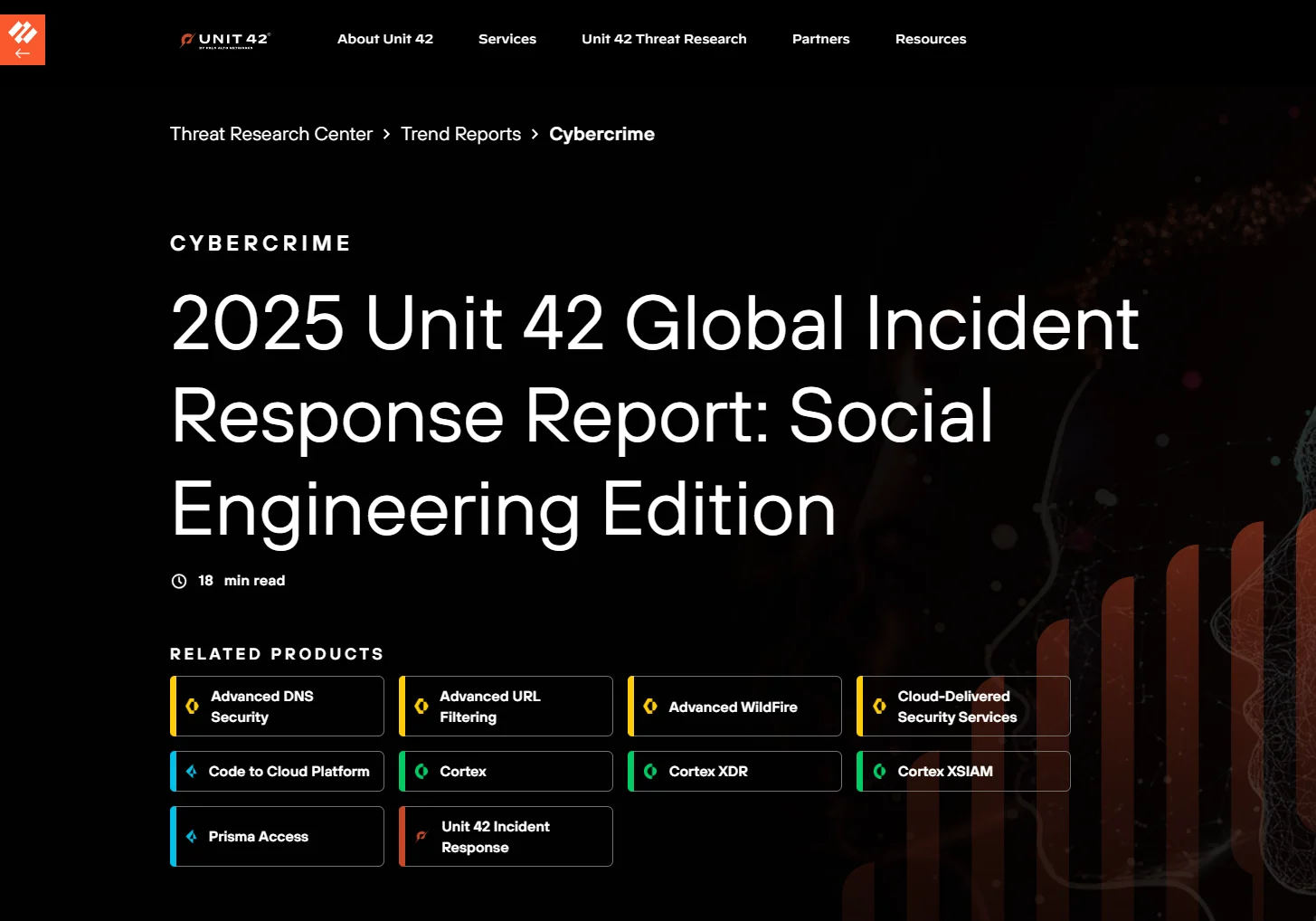Open the Advanced WildFire product
This screenshot has width=1316, height=921.
click(x=734, y=707)
